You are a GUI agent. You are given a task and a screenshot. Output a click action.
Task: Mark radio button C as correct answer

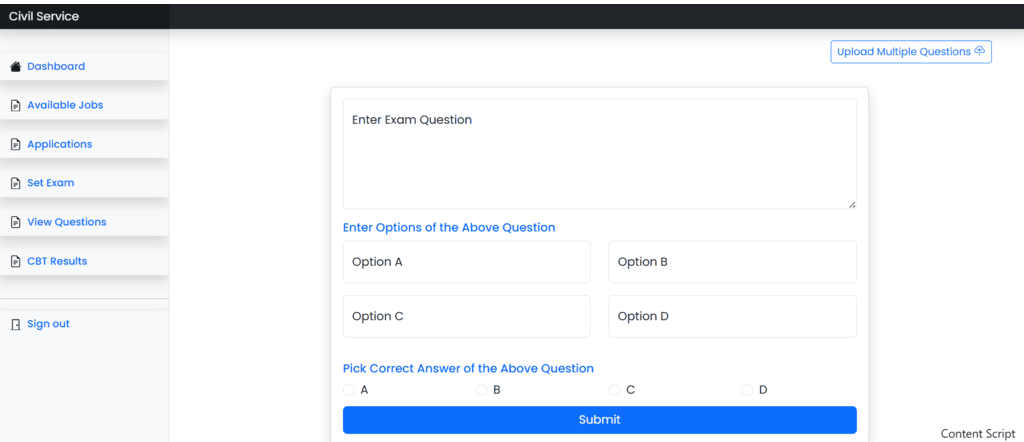coord(614,390)
